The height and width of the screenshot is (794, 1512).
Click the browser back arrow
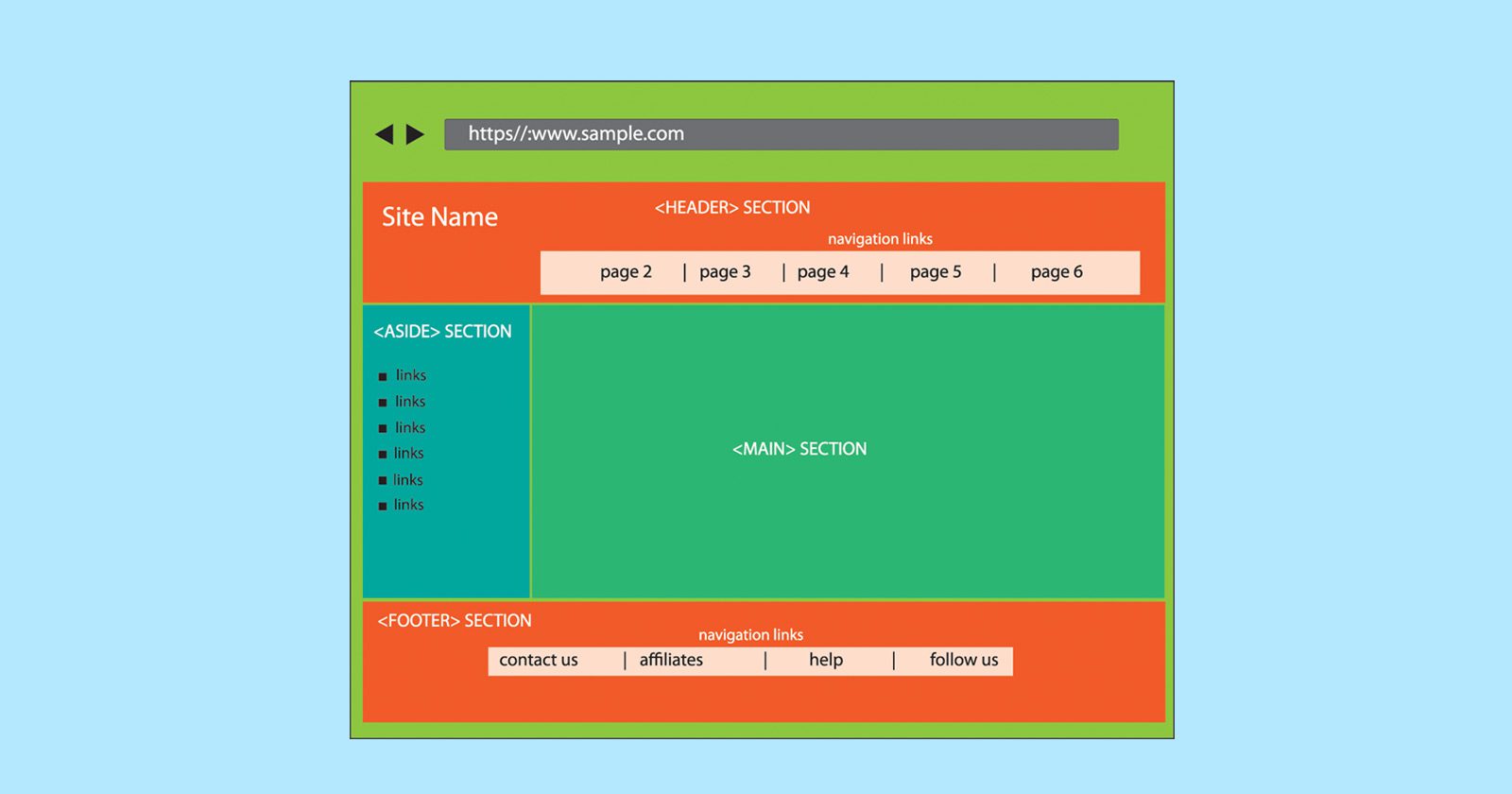(385, 134)
